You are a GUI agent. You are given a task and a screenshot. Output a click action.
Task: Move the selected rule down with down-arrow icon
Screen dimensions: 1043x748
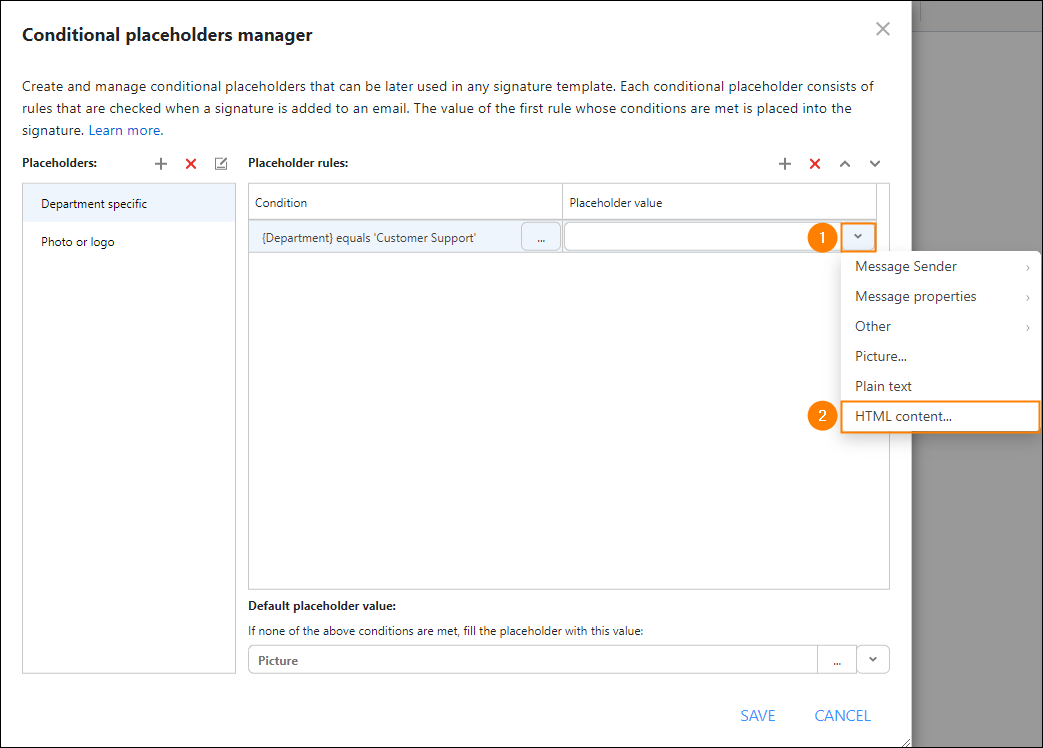(874, 163)
